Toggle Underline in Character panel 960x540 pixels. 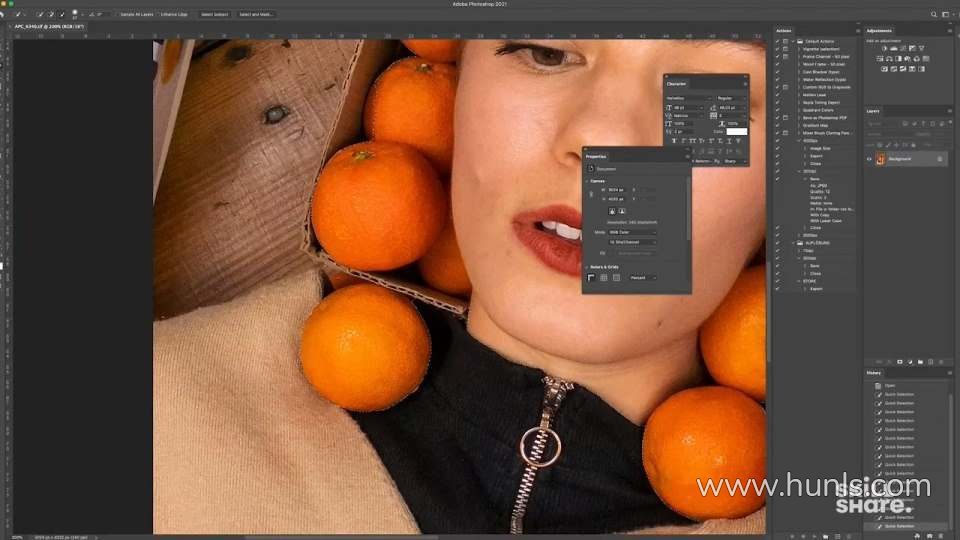tap(729, 141)
